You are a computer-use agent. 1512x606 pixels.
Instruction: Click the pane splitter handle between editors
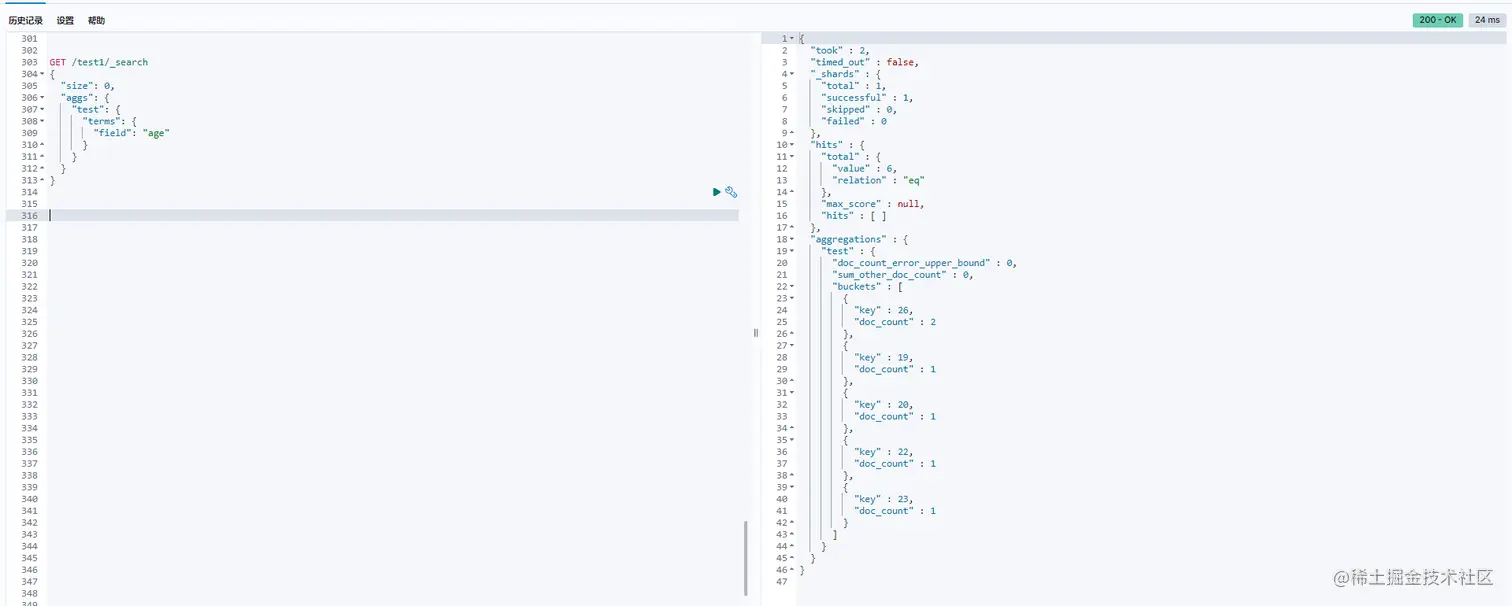tap(756, 333)
